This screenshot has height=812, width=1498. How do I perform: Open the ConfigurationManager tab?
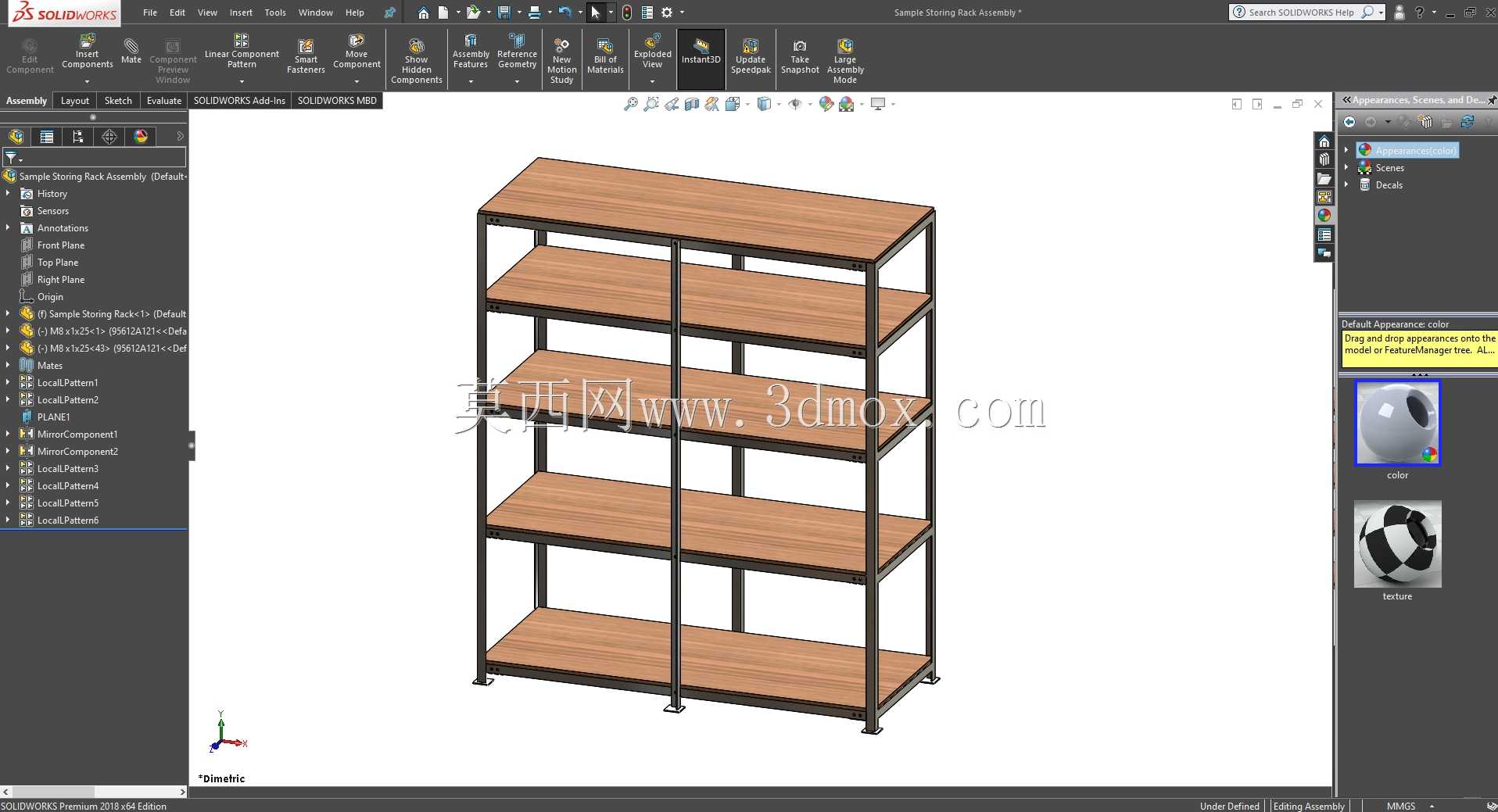click(x=78, y=137)
